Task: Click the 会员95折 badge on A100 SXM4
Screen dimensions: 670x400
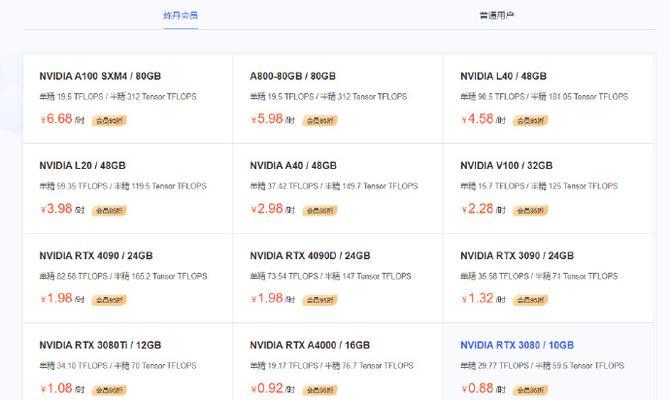Action: point(109,121)
